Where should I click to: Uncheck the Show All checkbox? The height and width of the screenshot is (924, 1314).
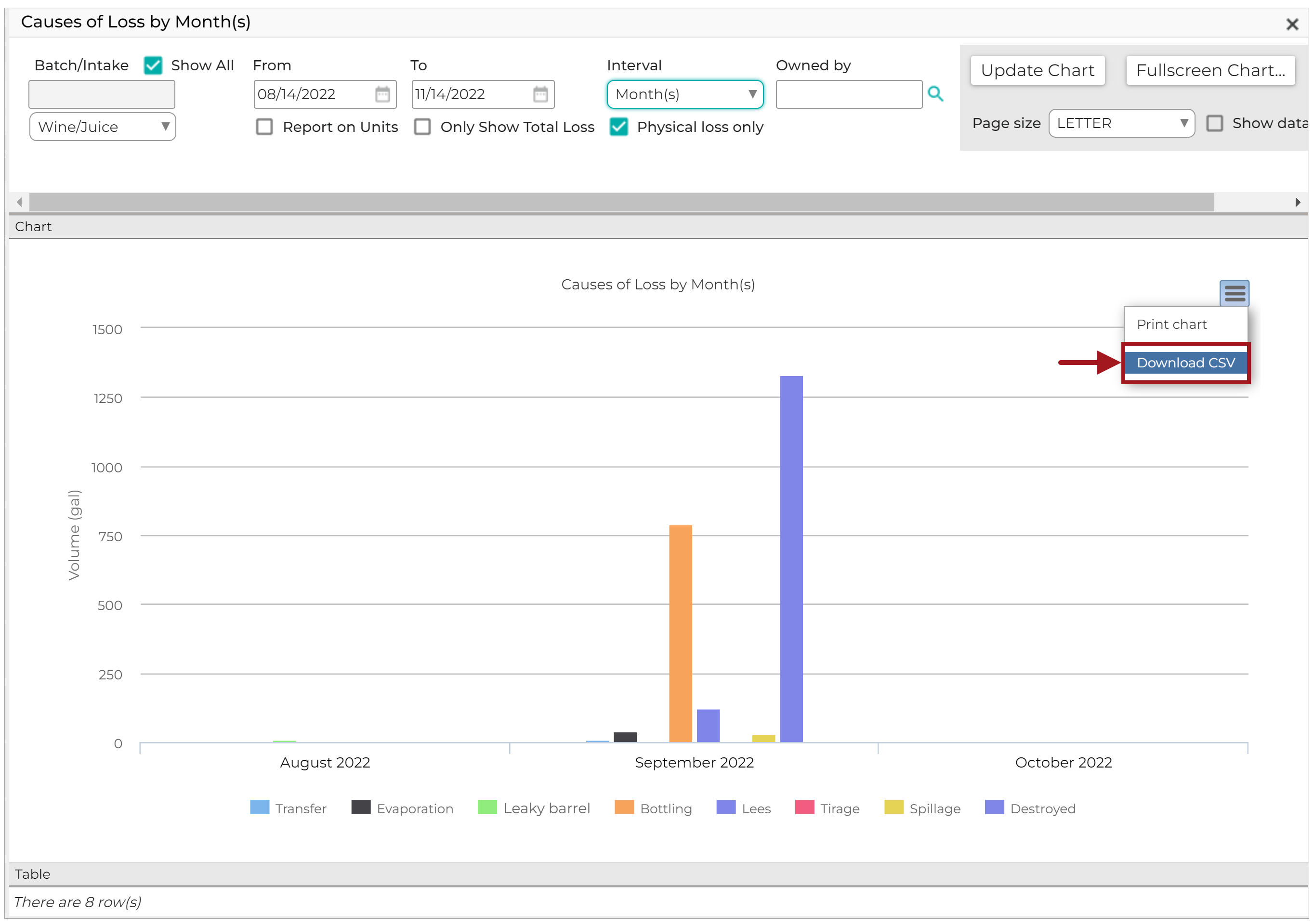153,65
